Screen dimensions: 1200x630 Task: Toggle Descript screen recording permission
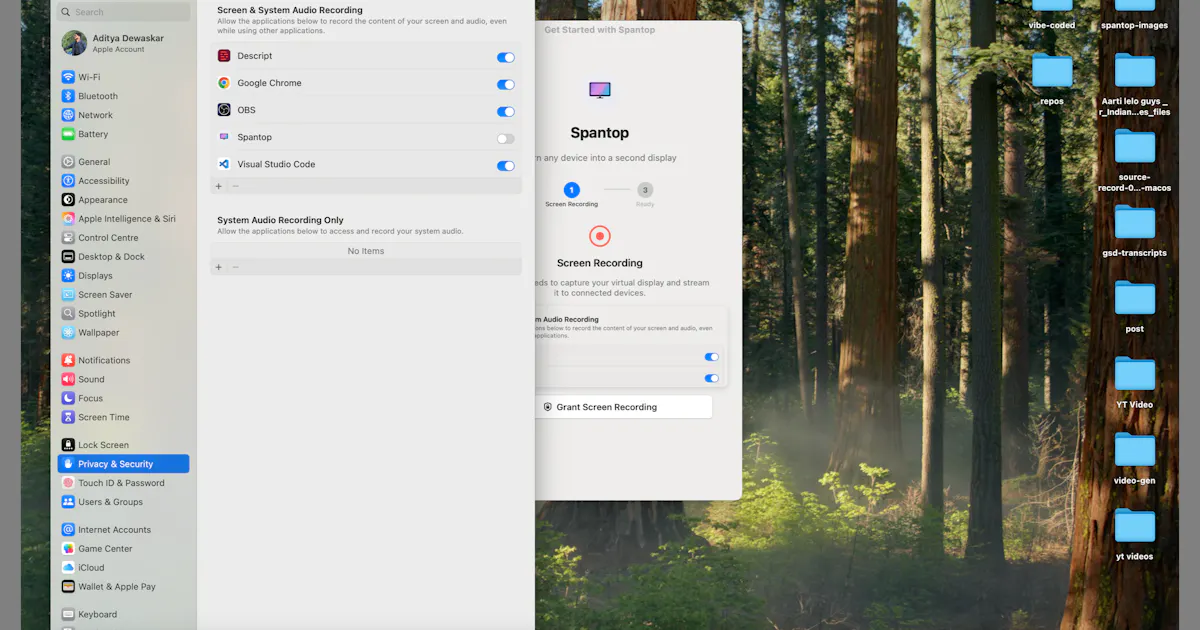coord(506,57)
